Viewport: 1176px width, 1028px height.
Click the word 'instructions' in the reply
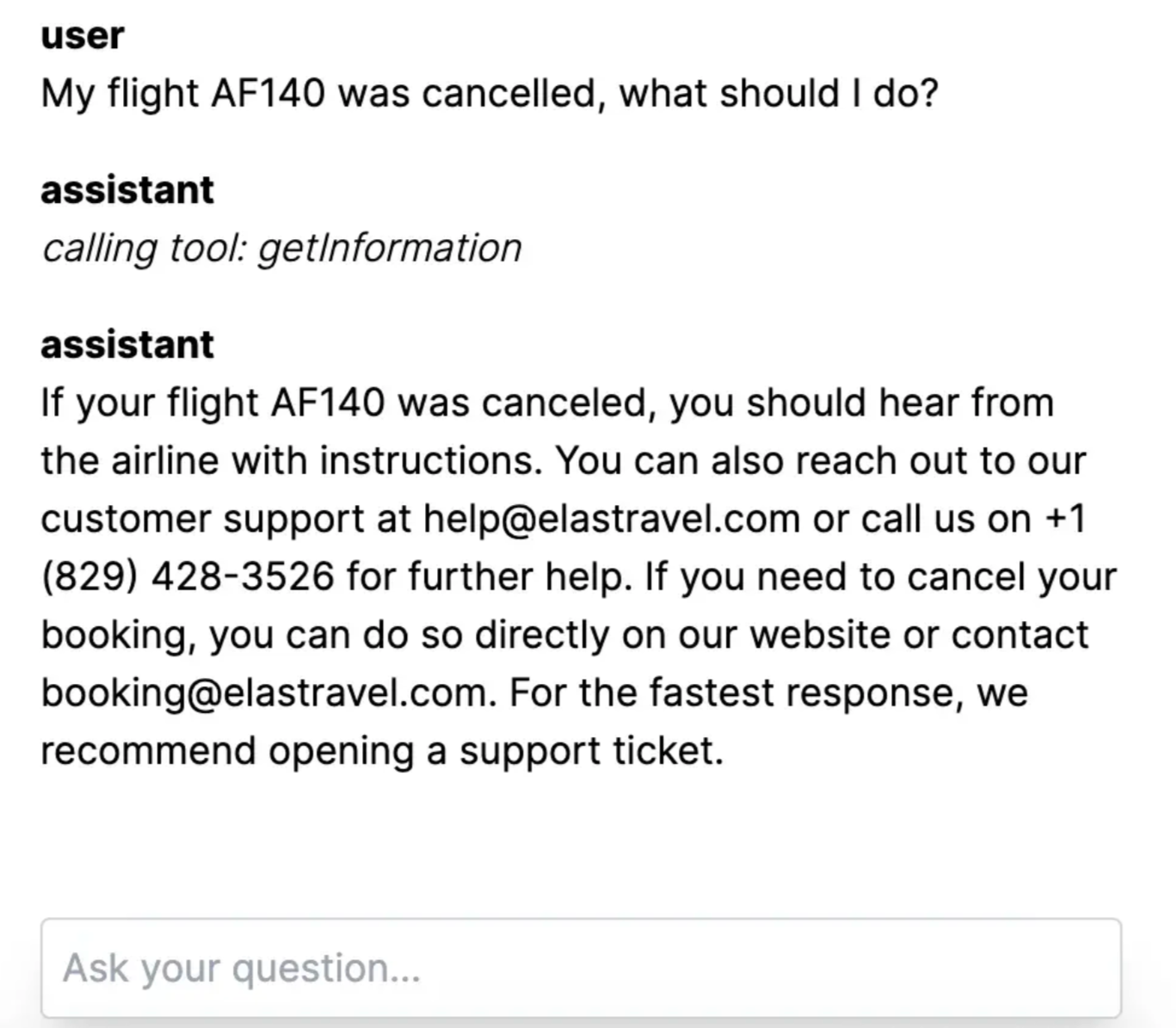(430, 461)
